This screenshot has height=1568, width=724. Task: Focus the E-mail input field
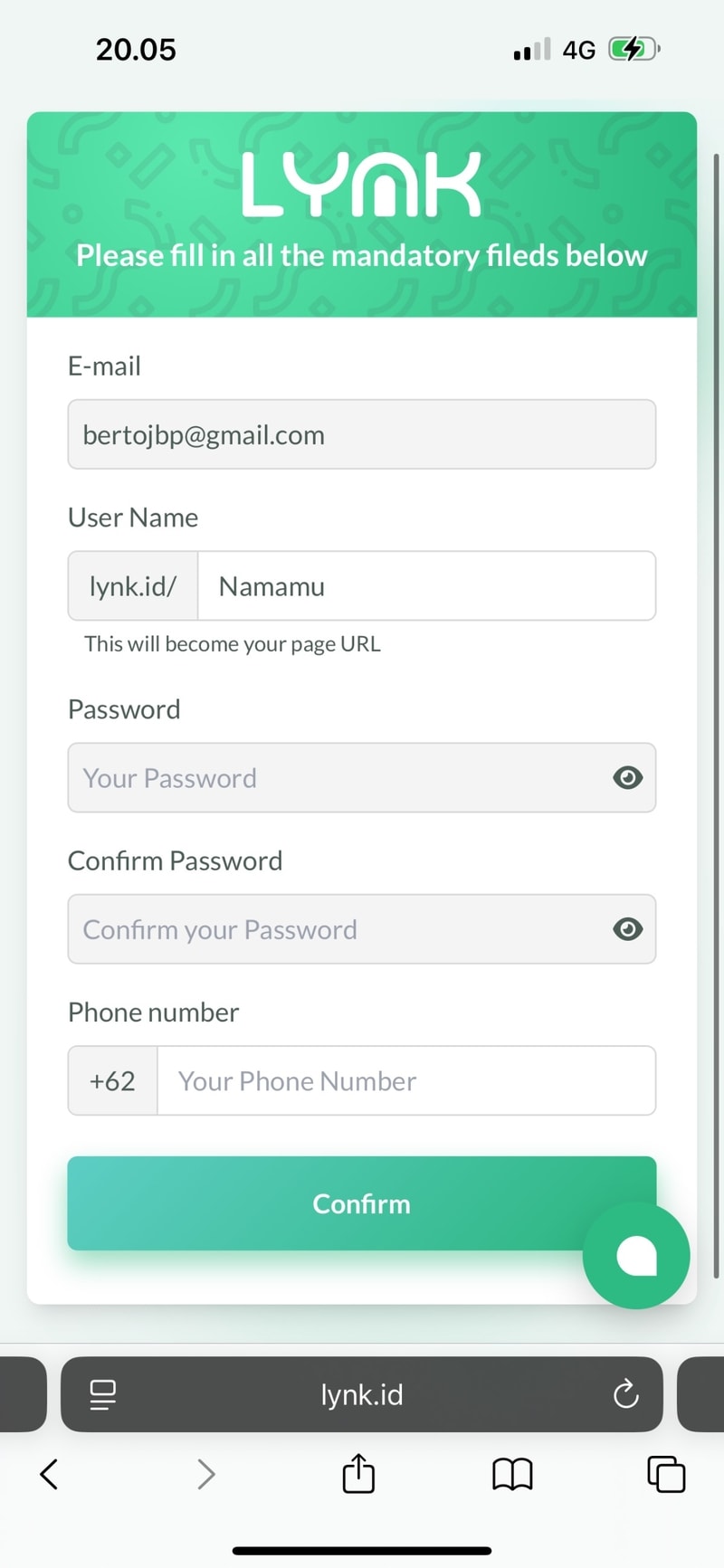point(362,434)
